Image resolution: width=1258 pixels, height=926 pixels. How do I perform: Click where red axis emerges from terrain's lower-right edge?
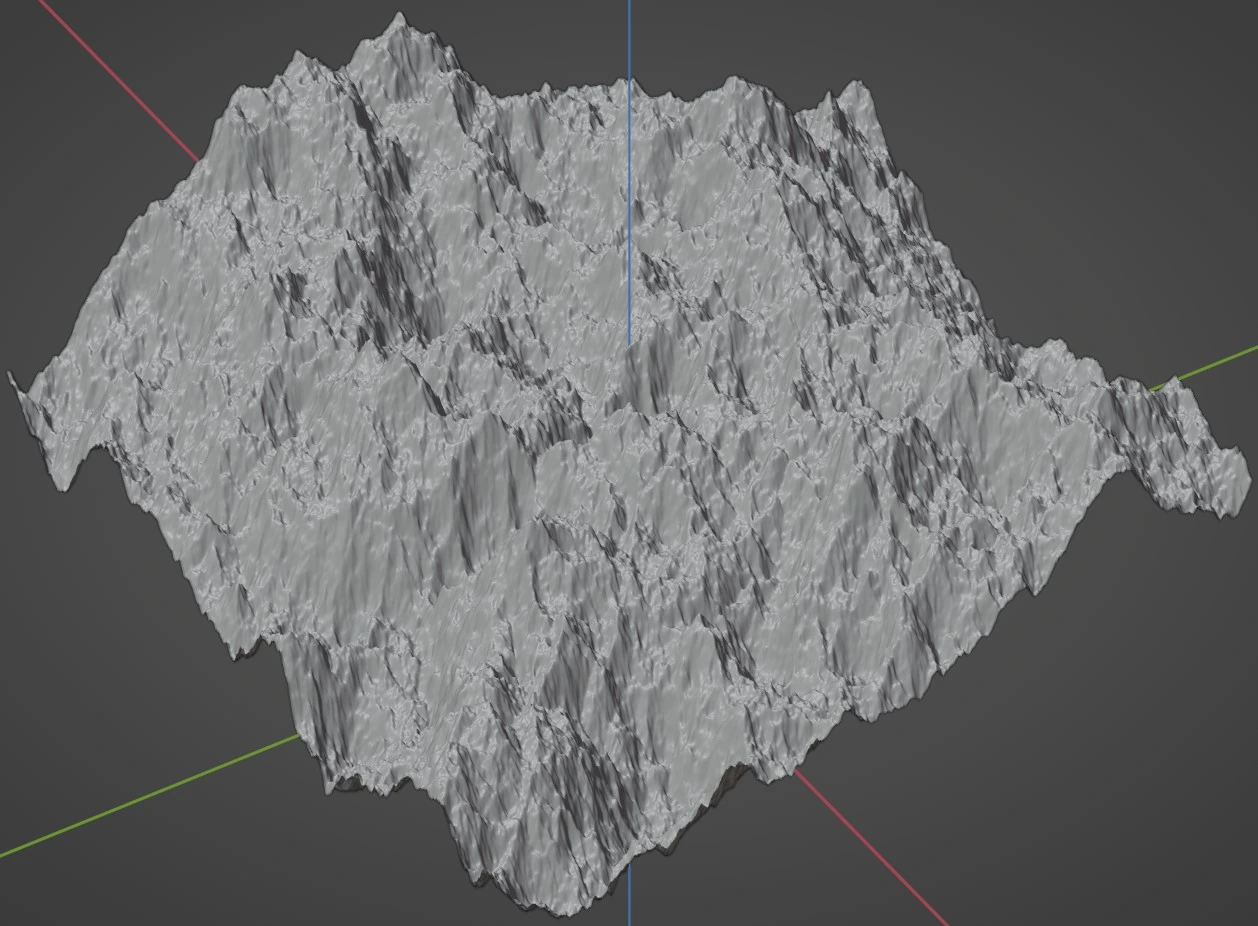(x=797, y=773)
